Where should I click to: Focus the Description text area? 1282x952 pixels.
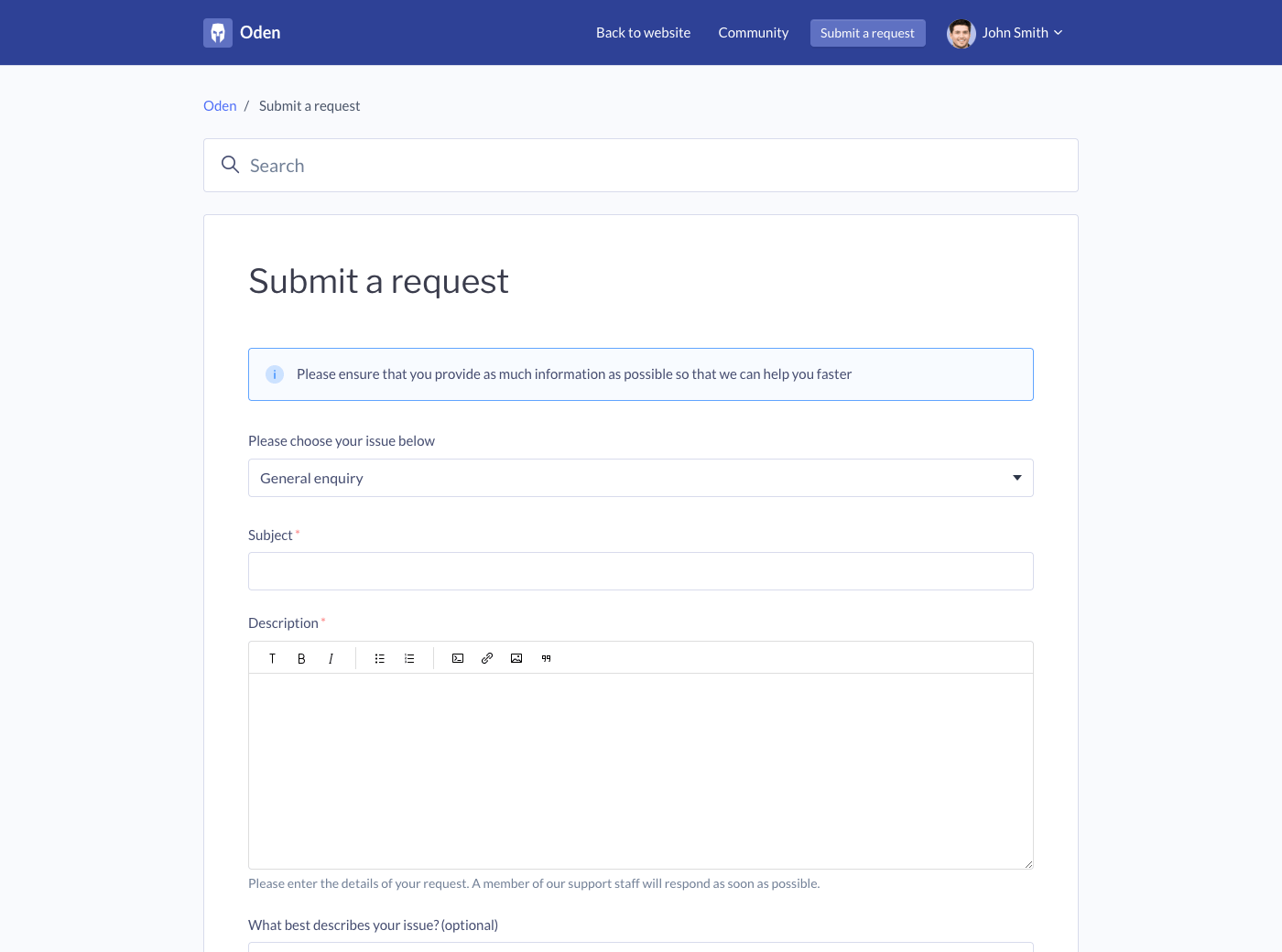[640, 771]
